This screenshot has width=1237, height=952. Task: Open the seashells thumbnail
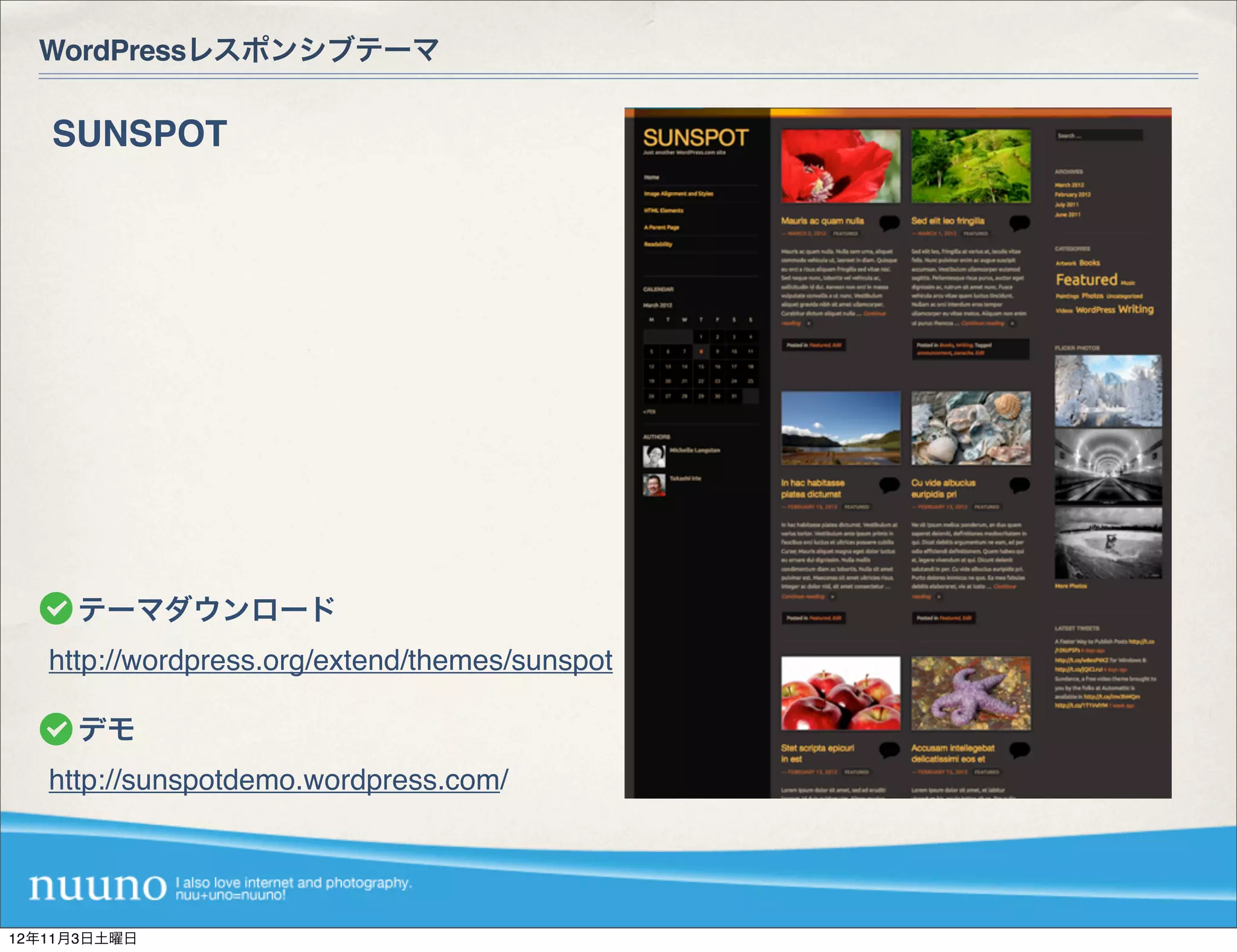[971, 428]
